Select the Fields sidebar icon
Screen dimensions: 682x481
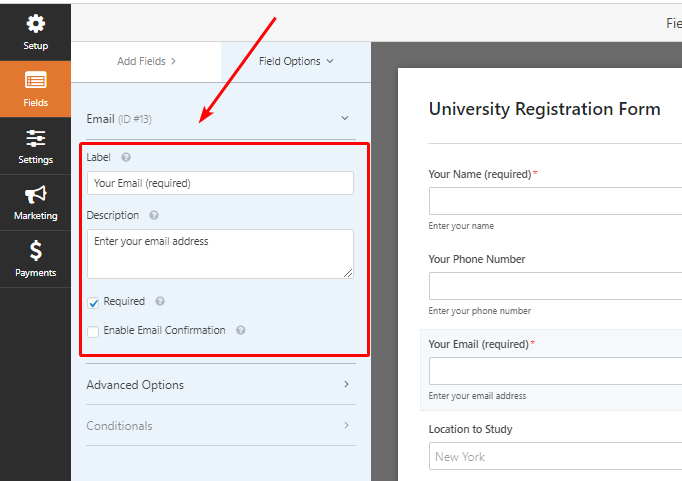point(35,81)
